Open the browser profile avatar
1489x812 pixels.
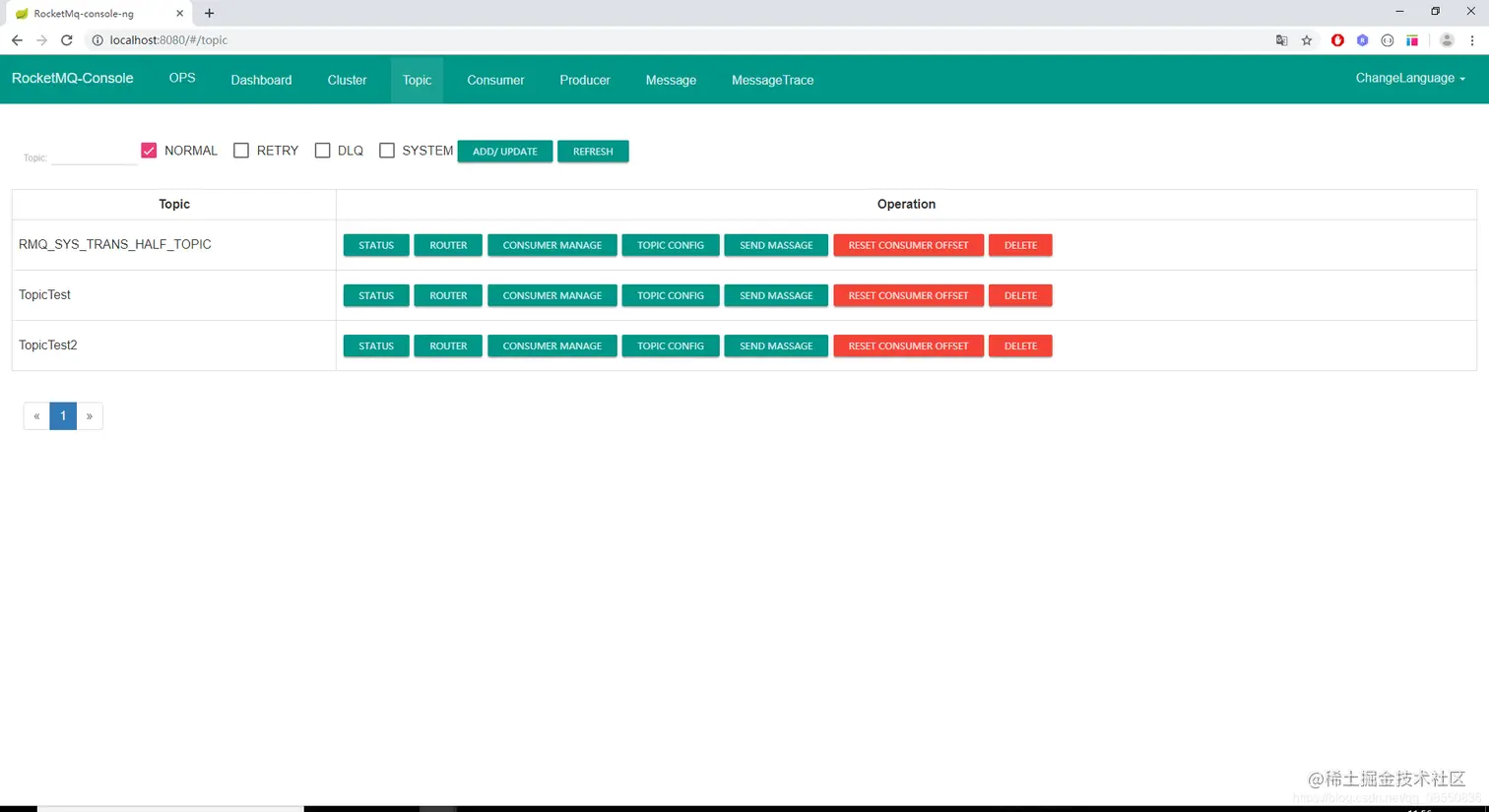pos(1447,40)
